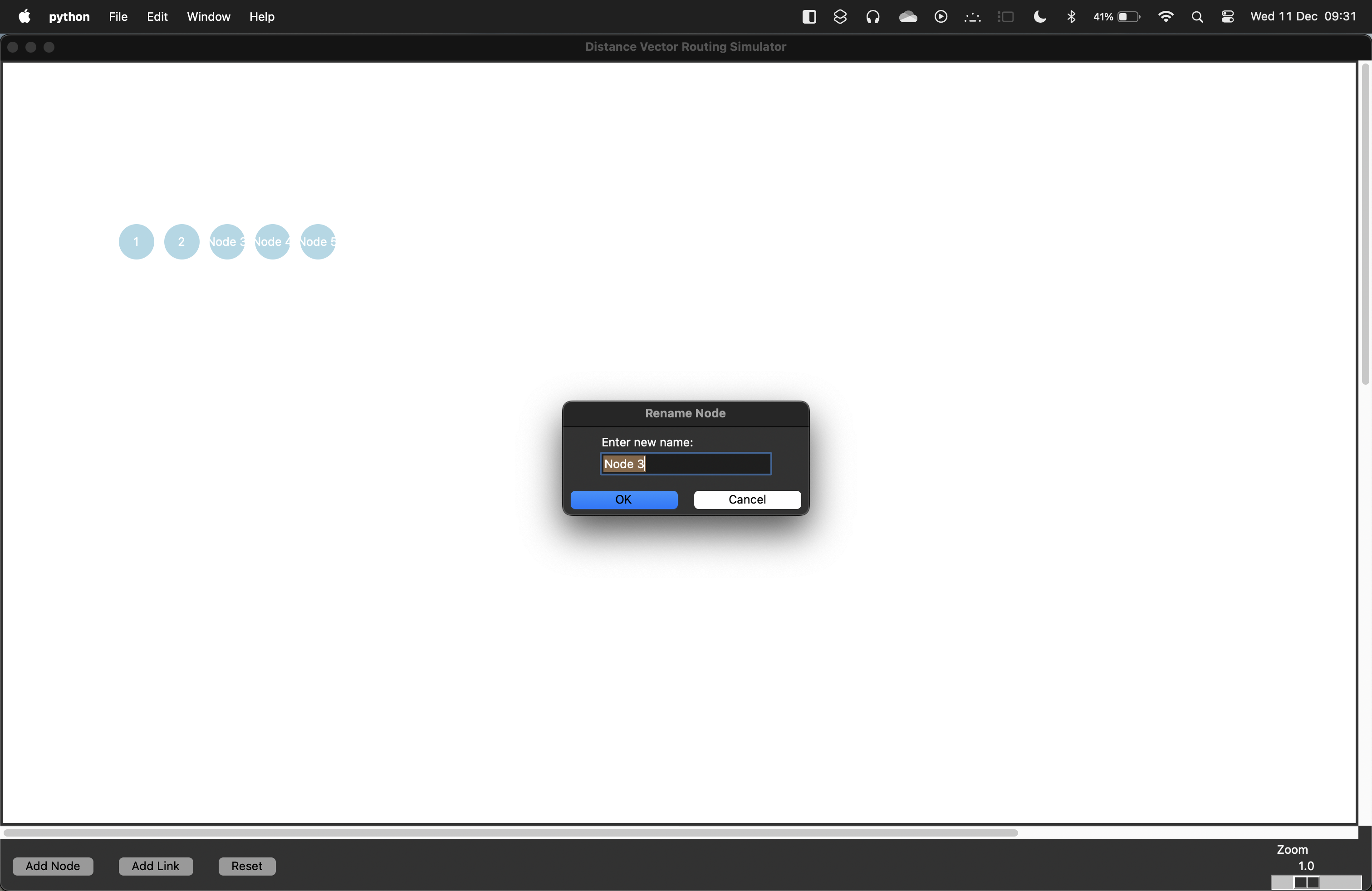1372x891 pixels.
Task: Open the Window menu
Action: [x=208, y=17]
